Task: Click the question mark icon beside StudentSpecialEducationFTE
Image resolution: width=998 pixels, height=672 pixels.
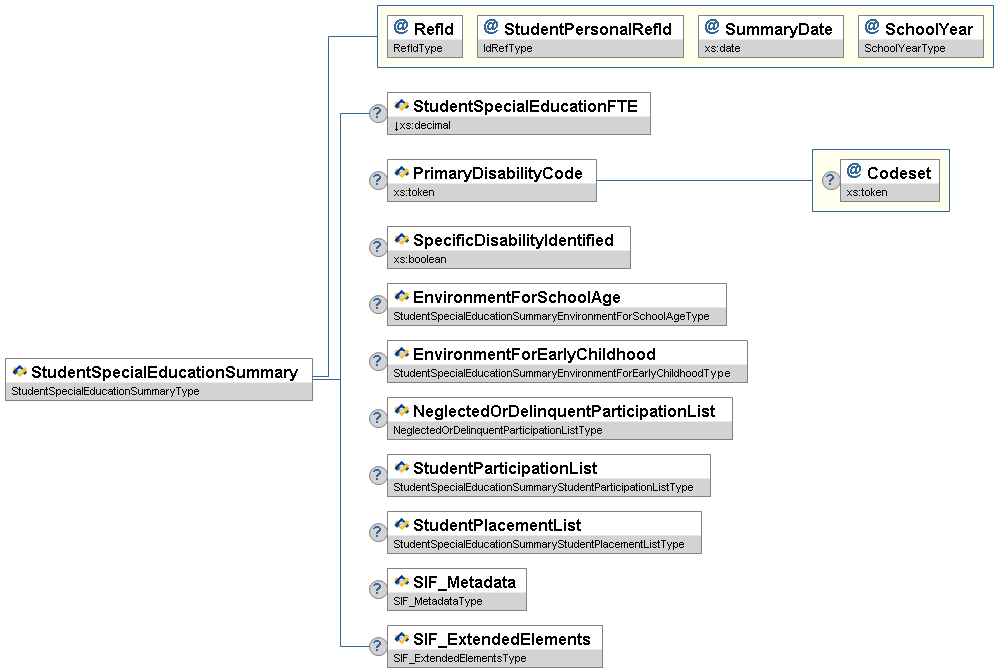Action: 377,114
